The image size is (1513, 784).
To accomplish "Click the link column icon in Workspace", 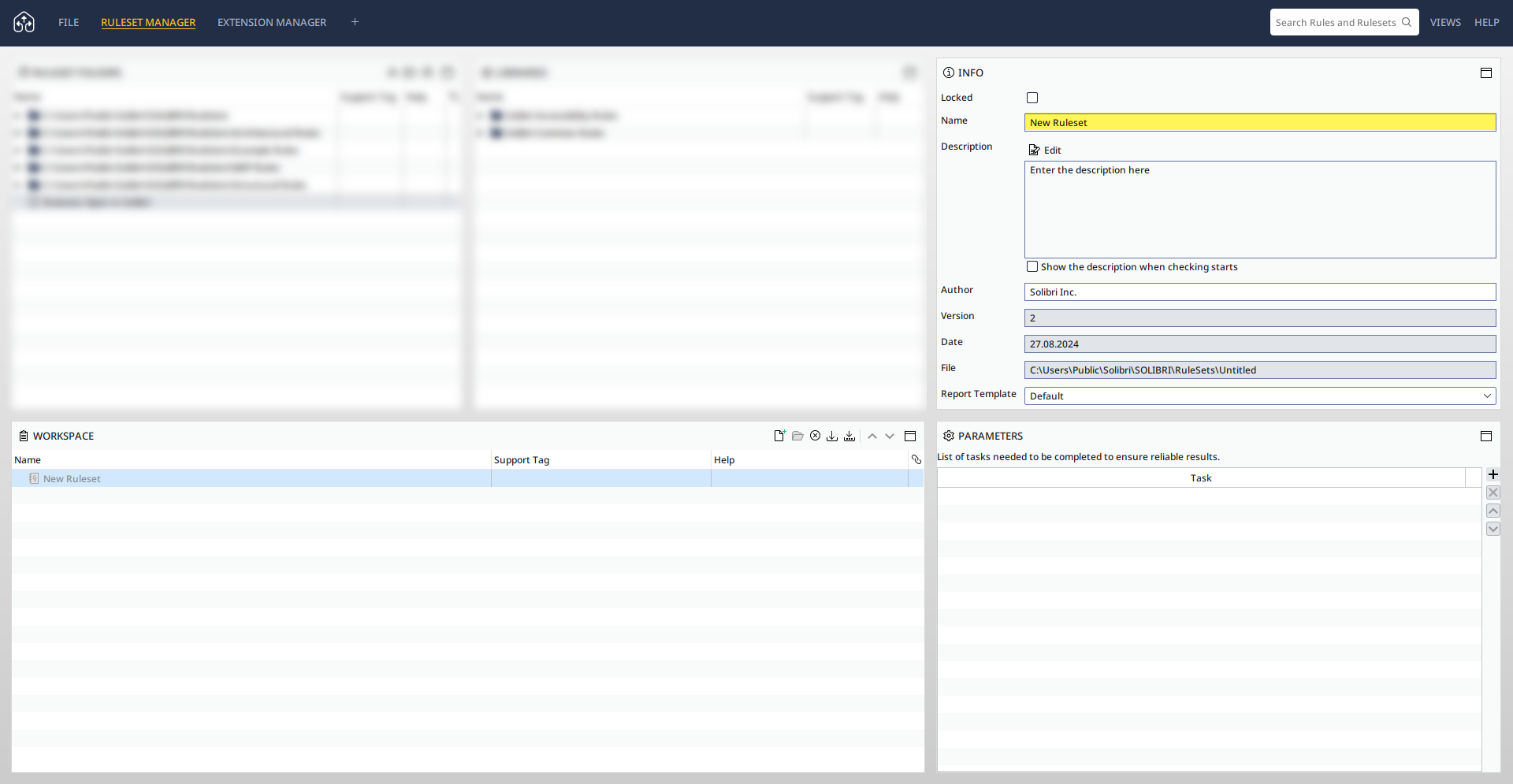I will pos(916,459).
